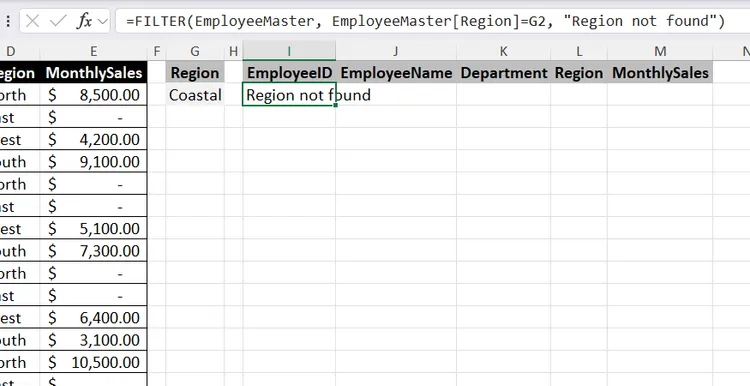750x386 pixels.
Task: Select the black MonthlySales table header in column E
Action: point(94,73)
